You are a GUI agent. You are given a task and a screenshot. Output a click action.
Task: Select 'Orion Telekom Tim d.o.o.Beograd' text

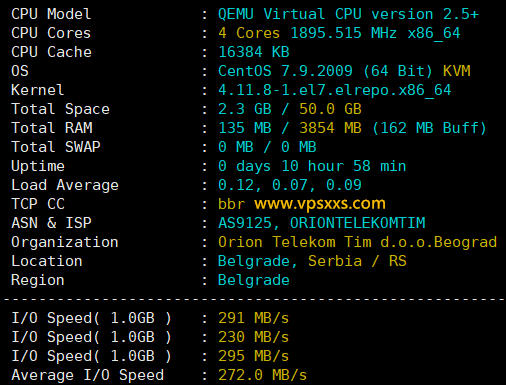(357, 242)
